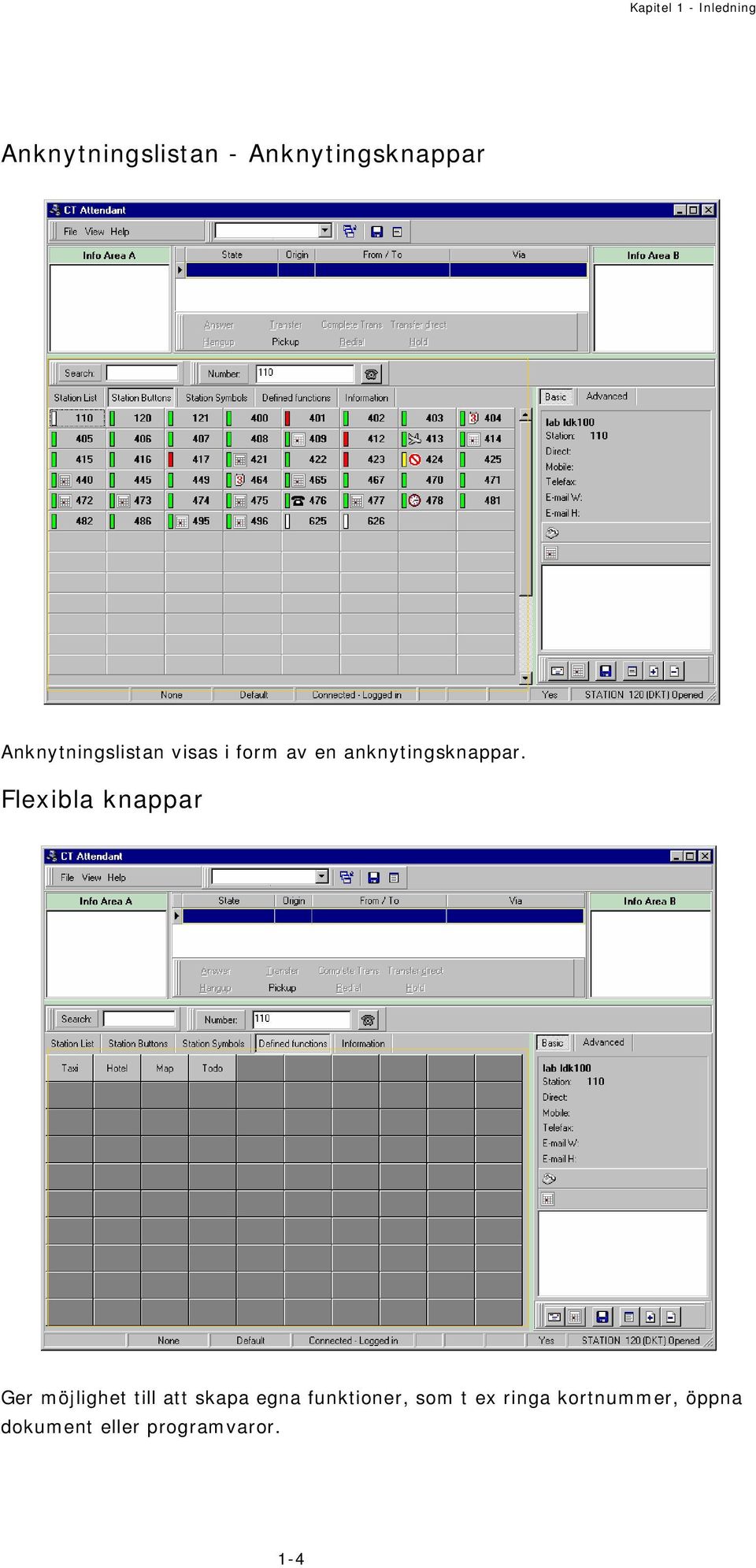Click the row selector arrow in upper window call list
This screenshot has width=756, height=1568.
(180, 270)
